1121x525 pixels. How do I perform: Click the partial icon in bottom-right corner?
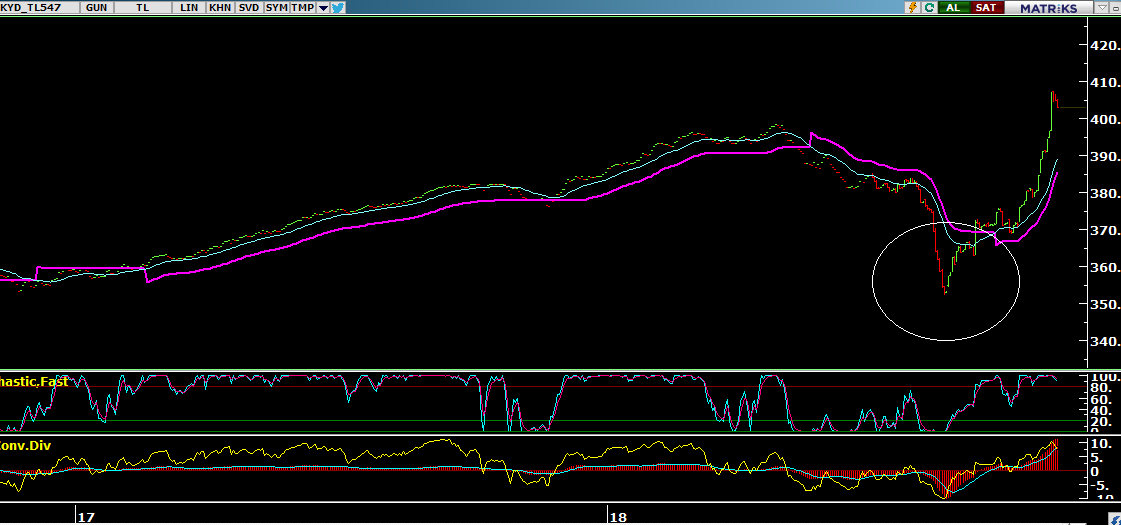click(x=1116, y=520)
